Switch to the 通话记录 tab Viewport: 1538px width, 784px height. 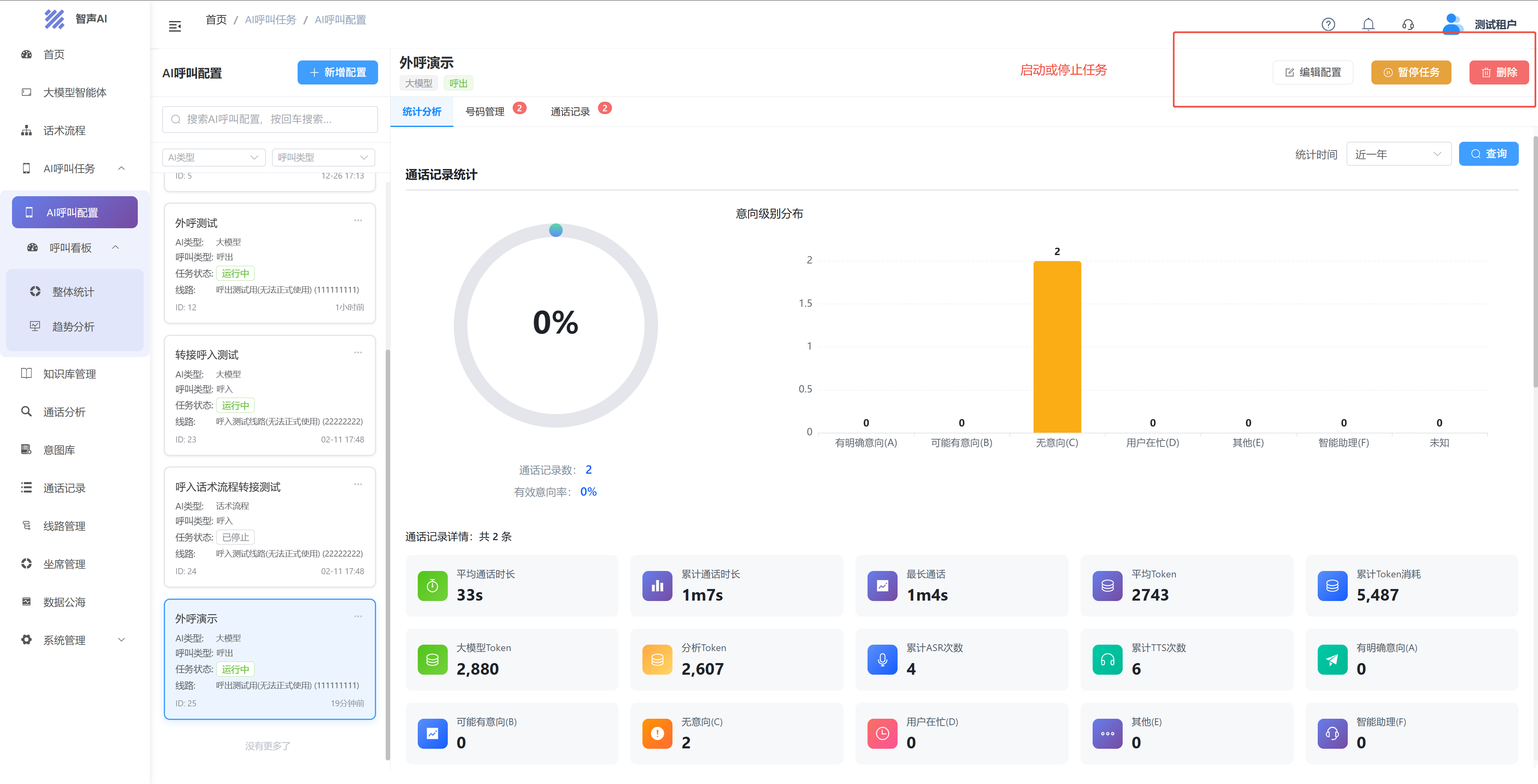tap(570, 112)
